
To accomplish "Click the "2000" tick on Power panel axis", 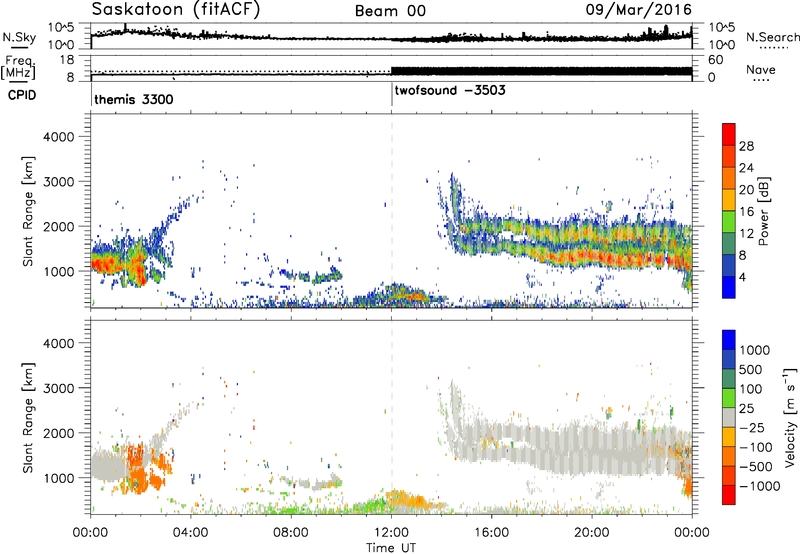I will [x=58, y=226].
